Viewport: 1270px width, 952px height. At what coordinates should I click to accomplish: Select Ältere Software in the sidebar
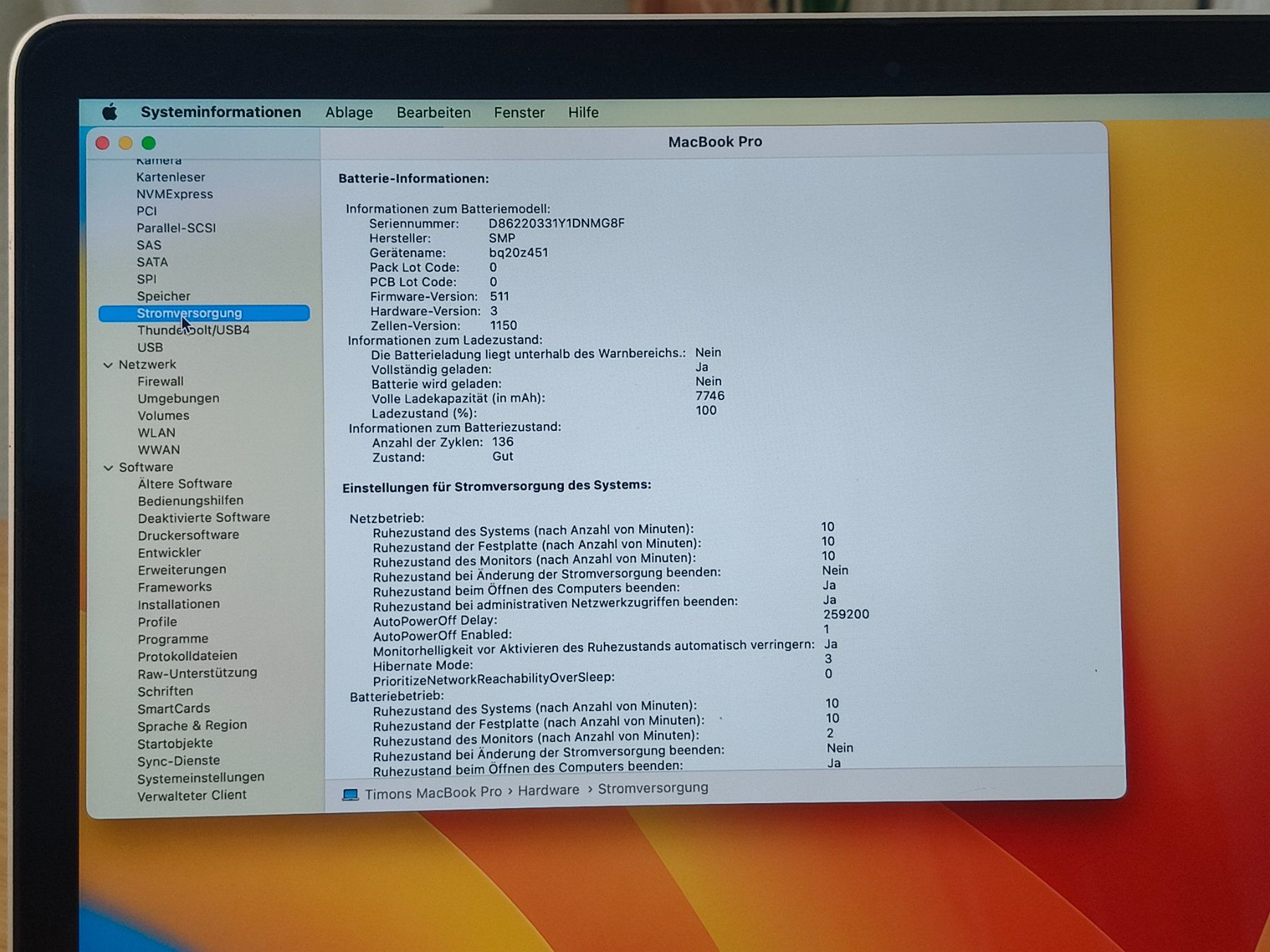[185, 484]
